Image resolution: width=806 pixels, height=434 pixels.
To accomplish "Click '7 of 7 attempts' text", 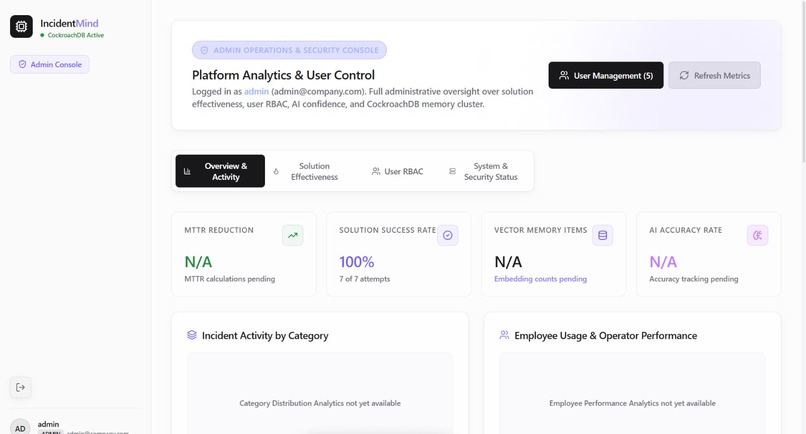I will [364, 279].
